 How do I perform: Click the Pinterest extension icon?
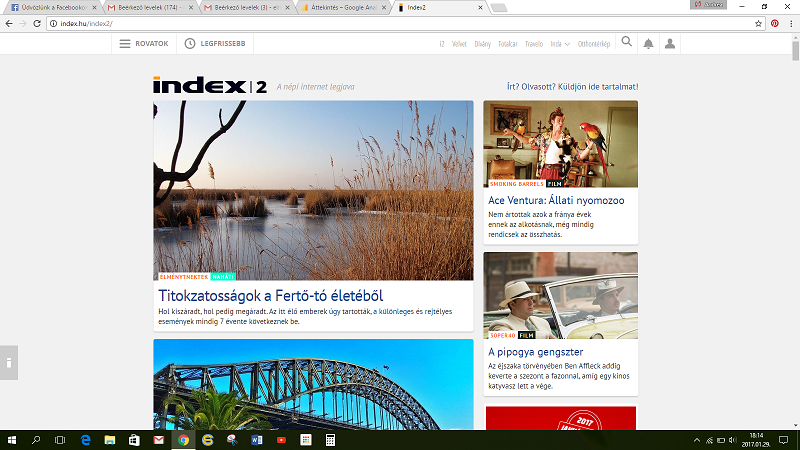(774, 23)
